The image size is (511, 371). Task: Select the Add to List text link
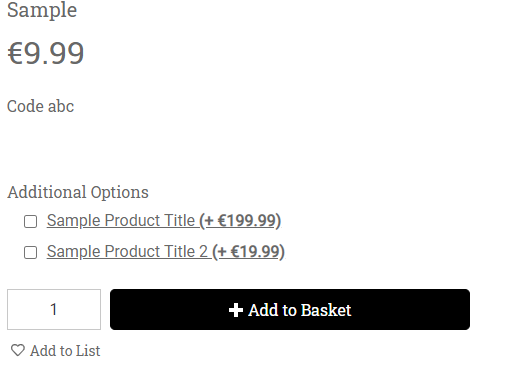65,351
